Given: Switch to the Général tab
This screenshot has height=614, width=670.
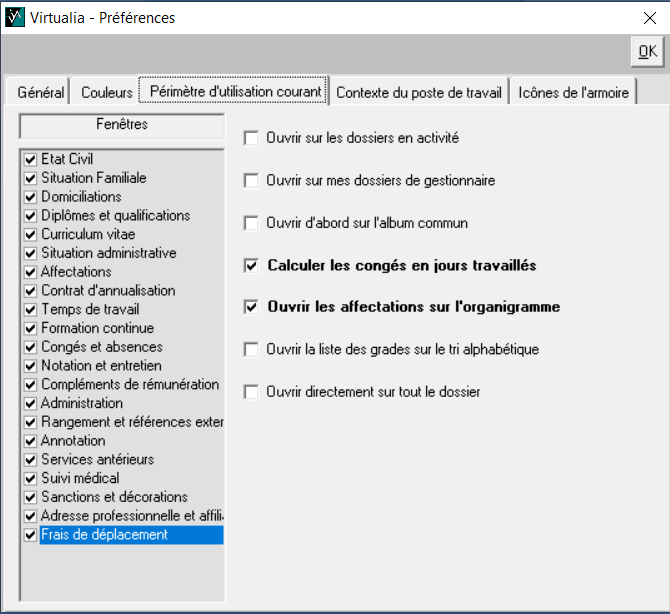Looking at the screenshot, I should click(x=41, y=92).
